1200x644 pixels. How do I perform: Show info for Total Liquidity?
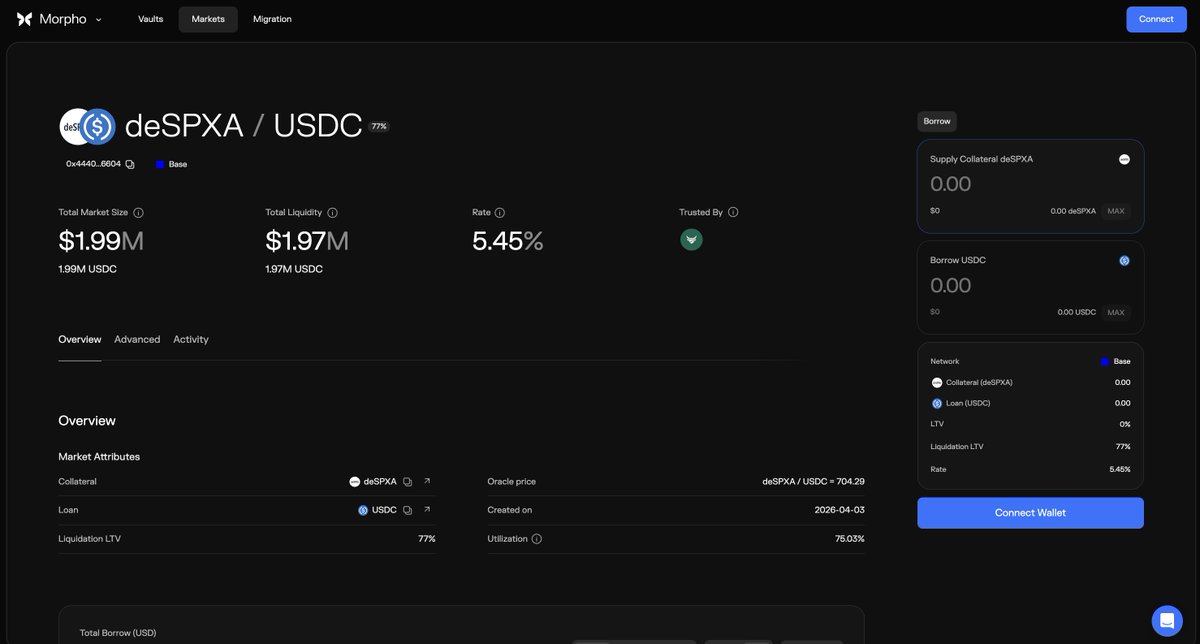332,213
